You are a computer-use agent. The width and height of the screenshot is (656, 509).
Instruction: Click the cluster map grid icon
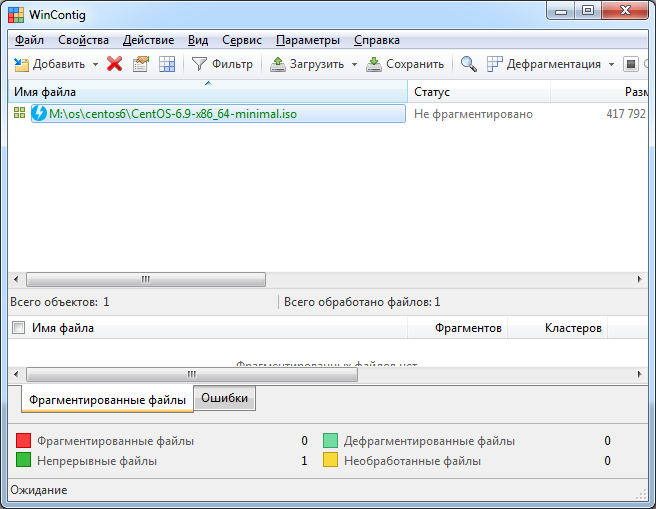167,64
